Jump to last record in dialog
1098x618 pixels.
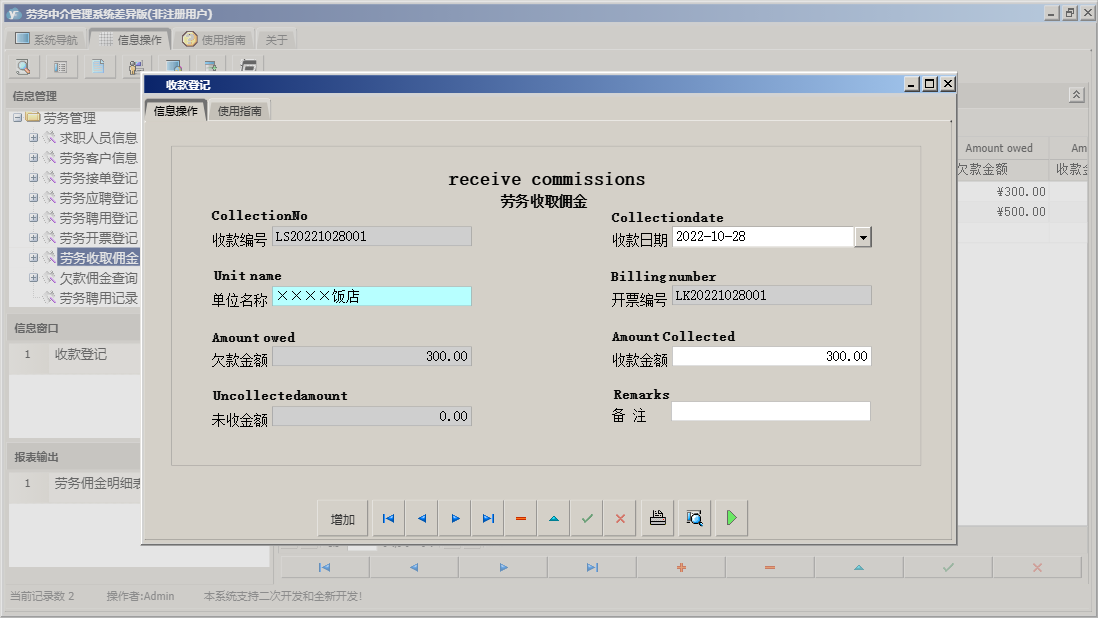488,519
